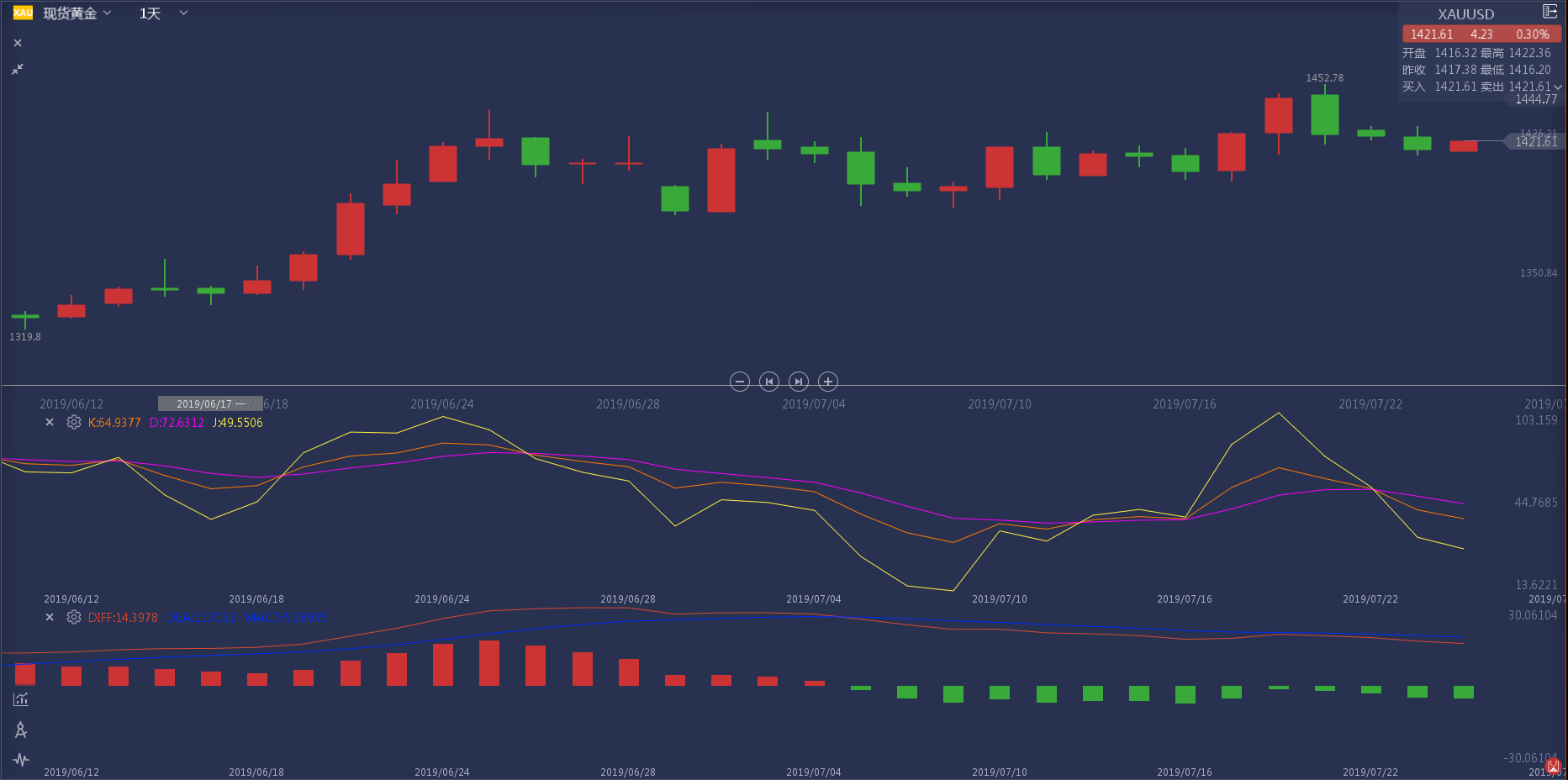
Task: Jump to the latest chart data
Action: (x=799, y=382)
